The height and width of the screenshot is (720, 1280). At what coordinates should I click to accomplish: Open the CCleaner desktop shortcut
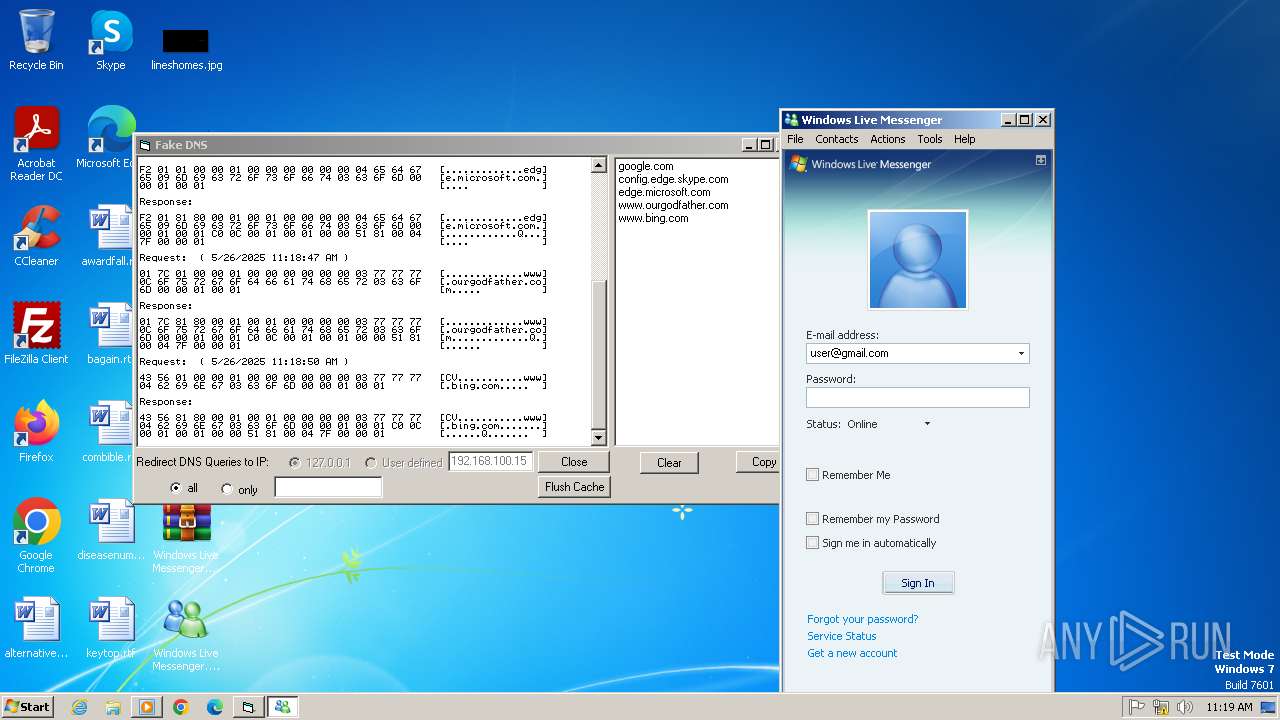[36, 236]
